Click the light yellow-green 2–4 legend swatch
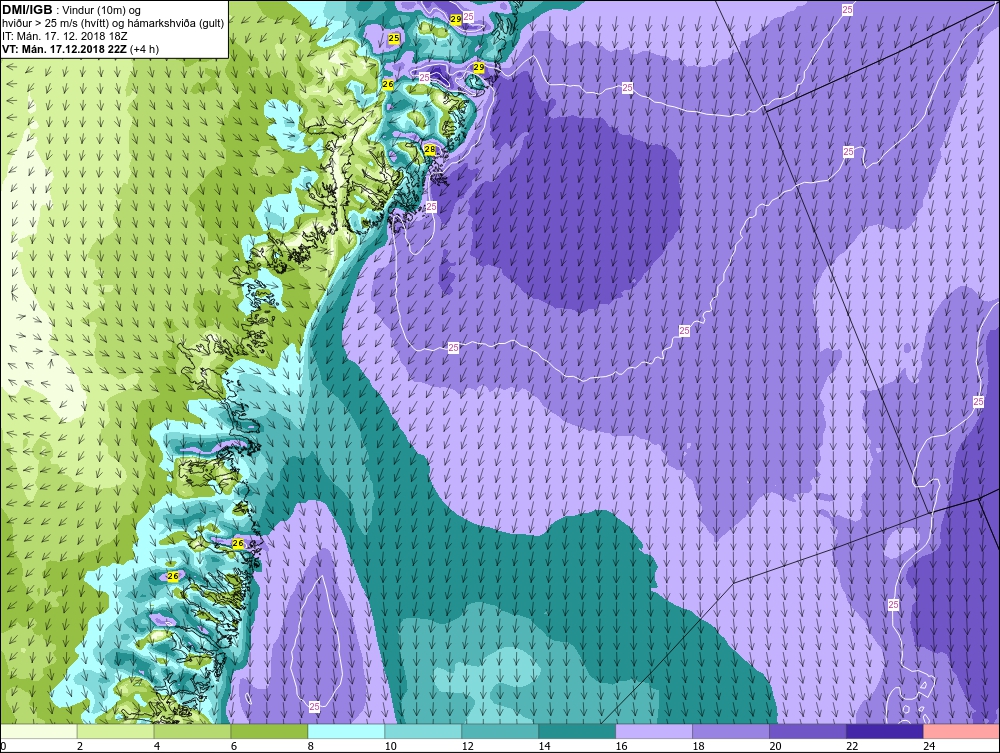This screenshot has width=1000, height=753. tap(115, 731)
